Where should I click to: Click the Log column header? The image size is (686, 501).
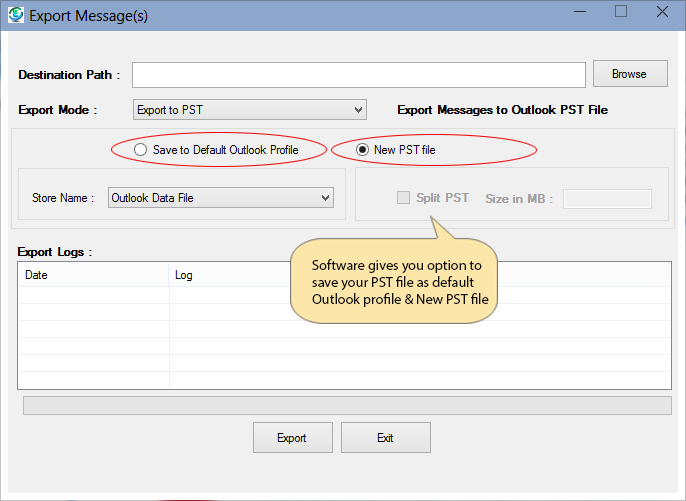230,275
